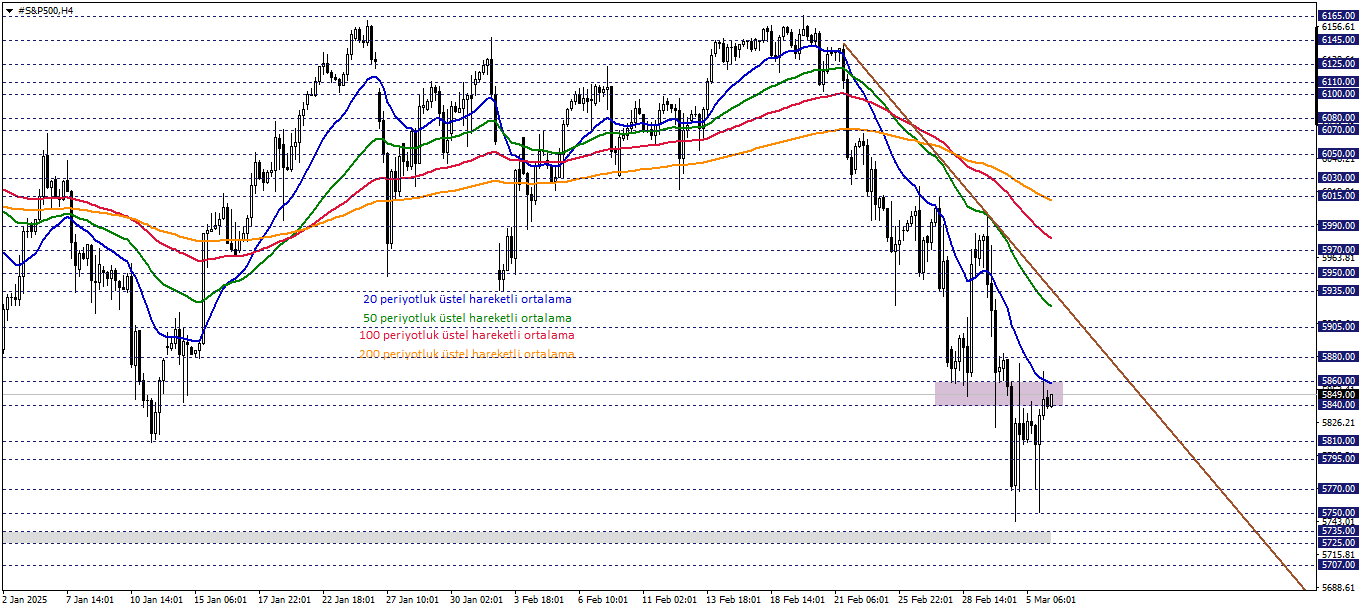
Task: Select the 100 periyotluk moving average legend
Action: tap(466, 336)
